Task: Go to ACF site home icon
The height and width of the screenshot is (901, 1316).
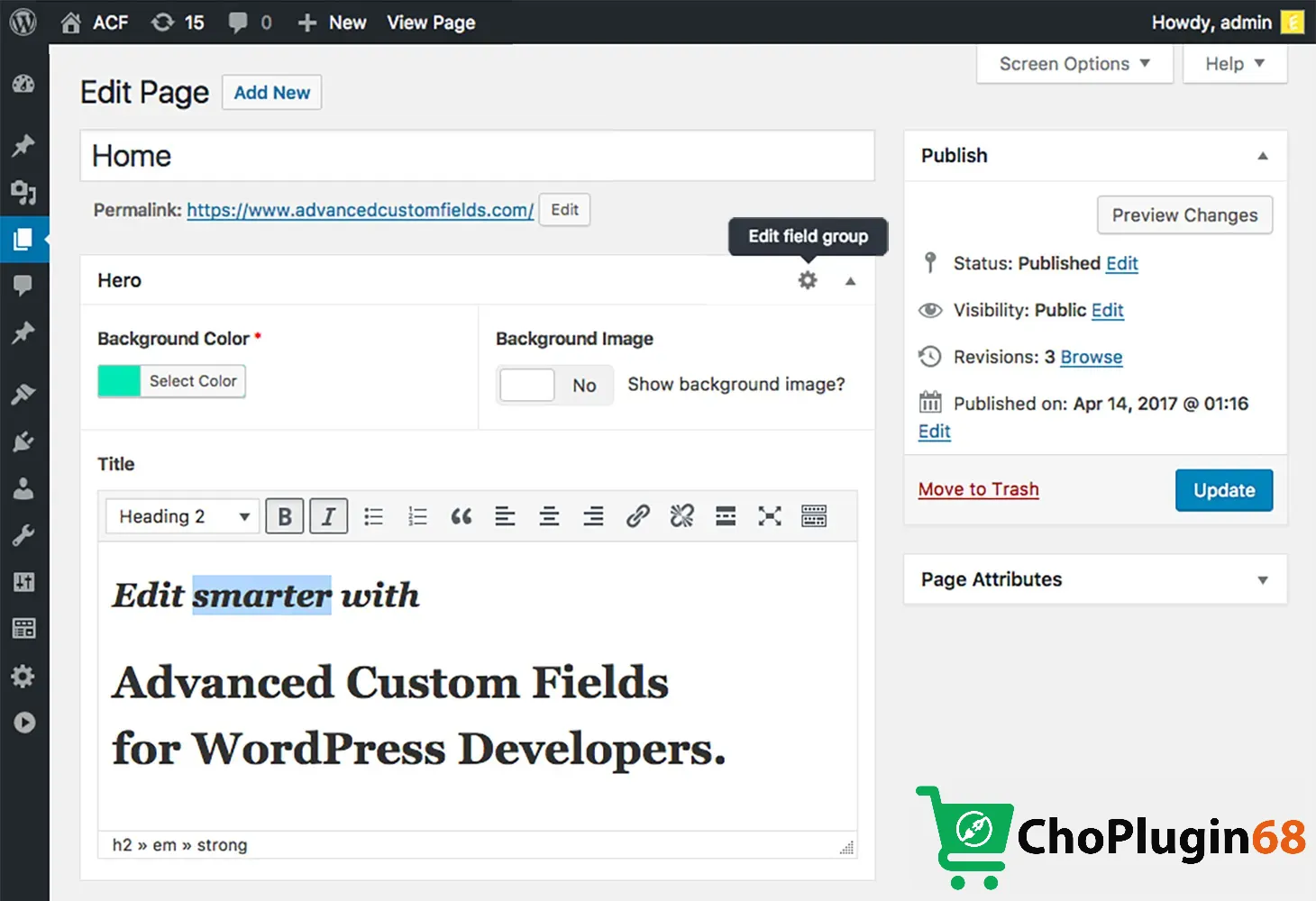Action: point(70,23)
